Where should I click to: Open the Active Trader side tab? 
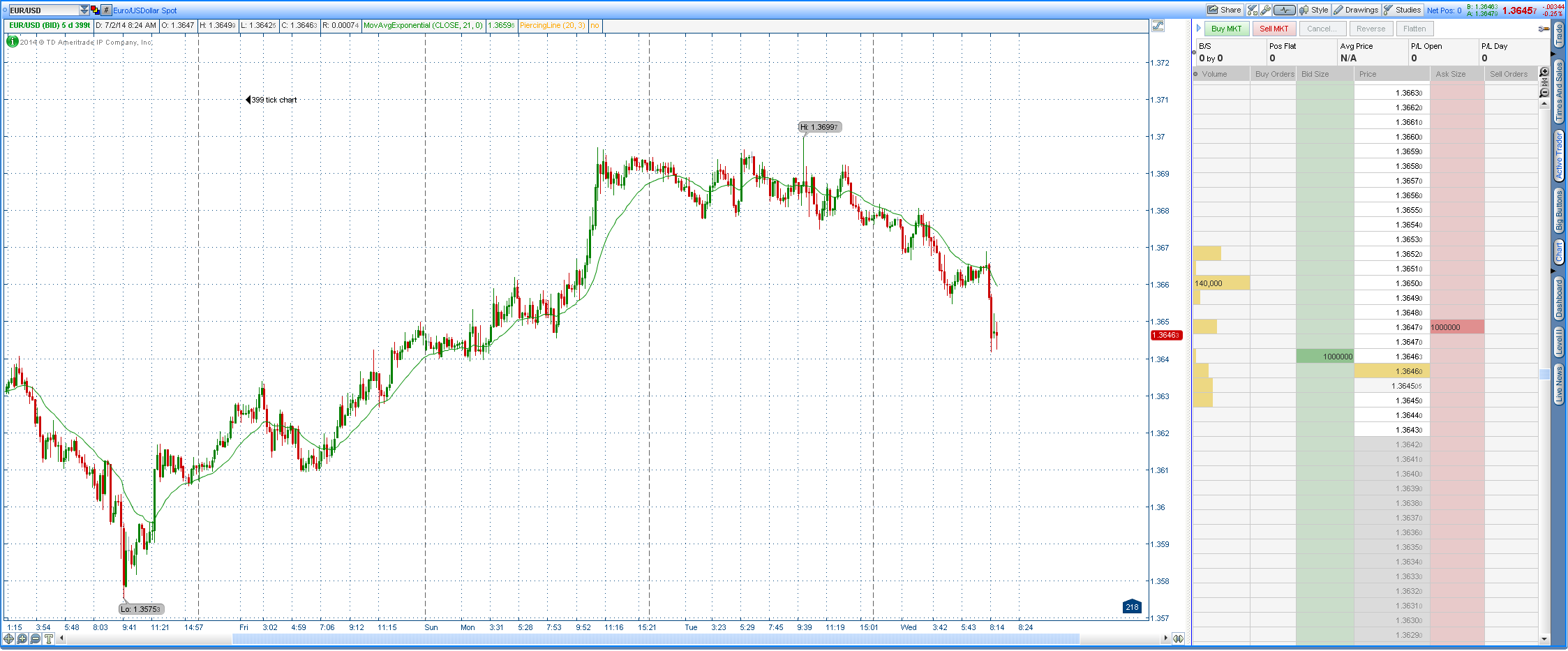pos(1559,156)
